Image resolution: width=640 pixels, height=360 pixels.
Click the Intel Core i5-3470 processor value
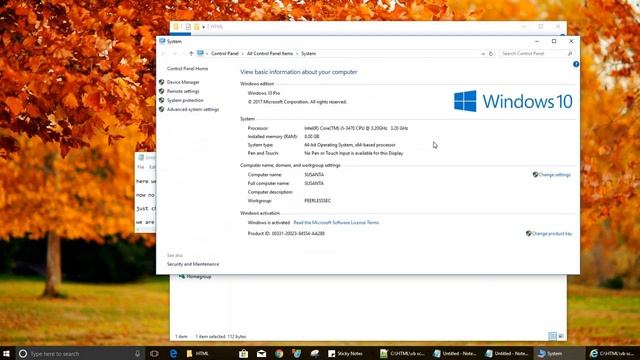point(356,128)
